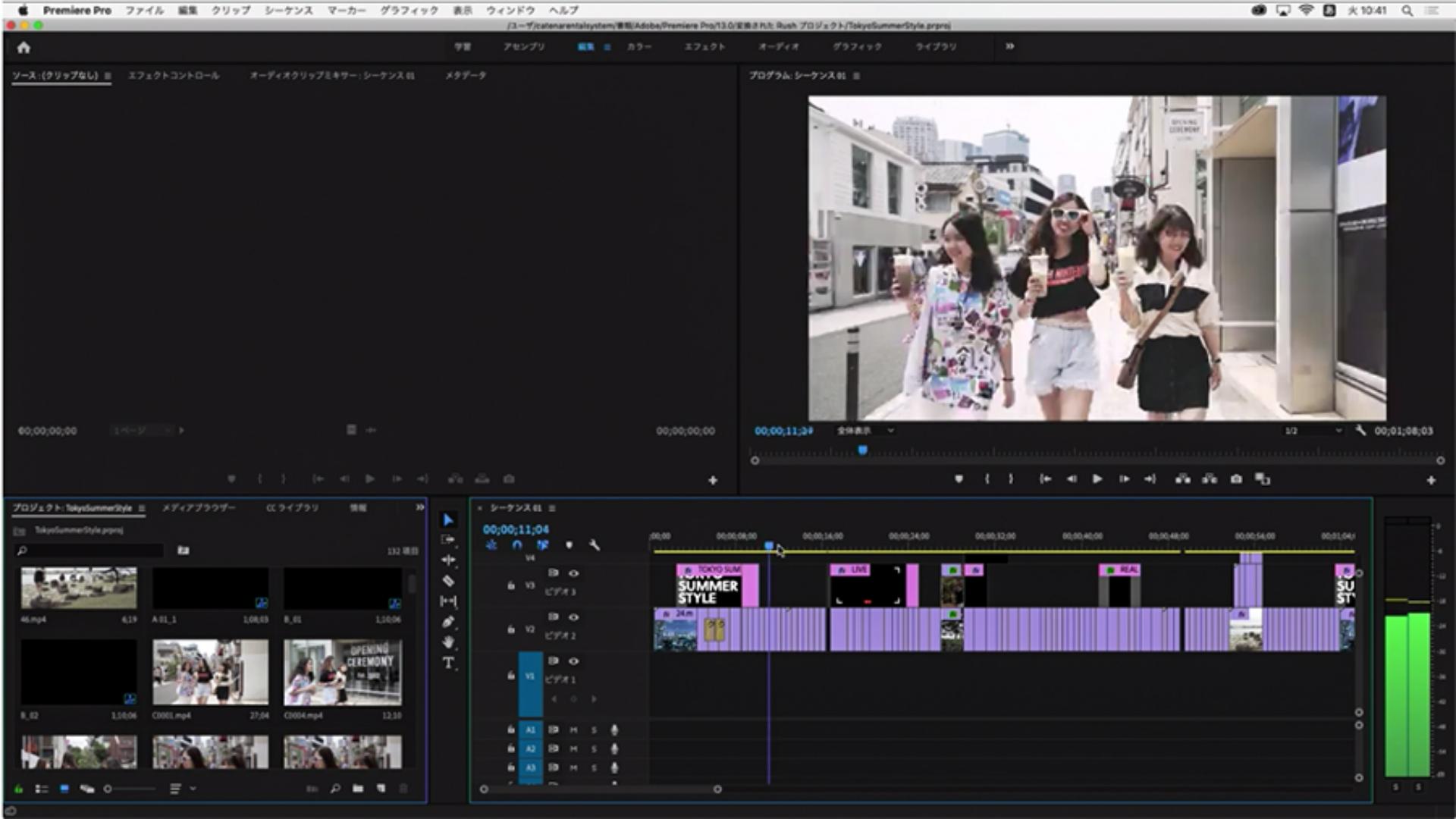This screenshot has width=1456, height=819.
Task: Adjust project panel thumbnail zoom slider
Action: (x=108, y=789)
